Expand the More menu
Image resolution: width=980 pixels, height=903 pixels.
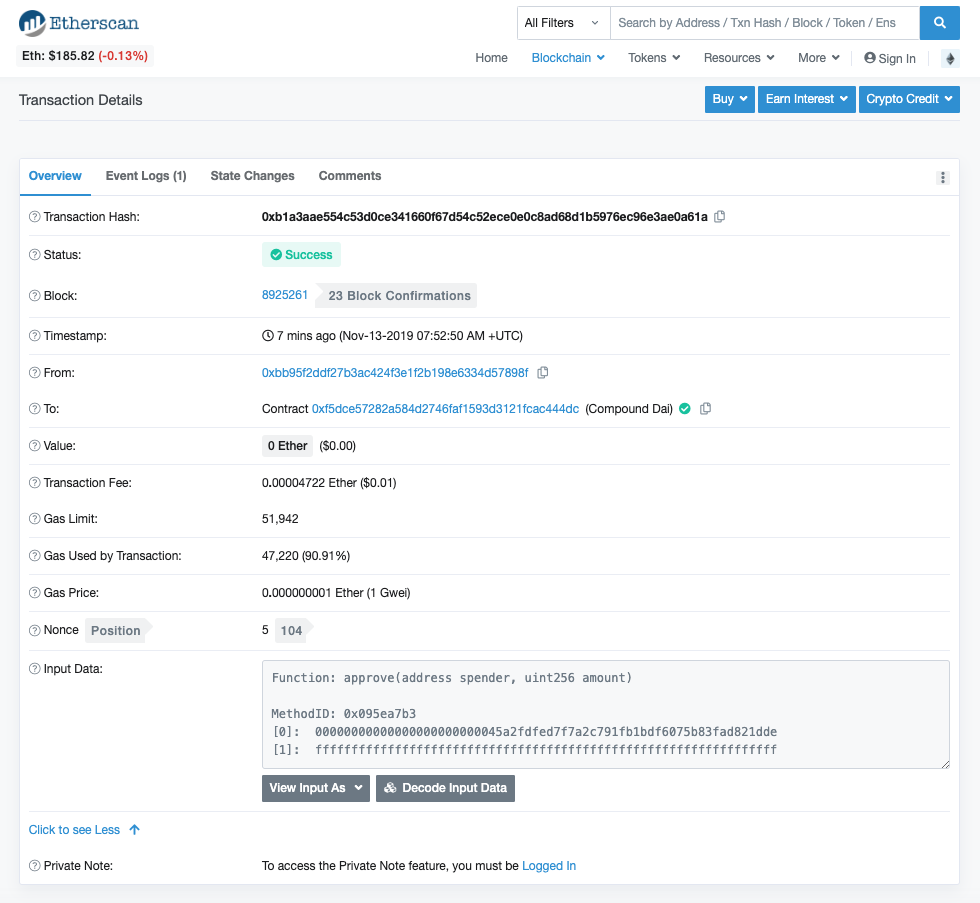pyautogui.click(x=818, y=58)
